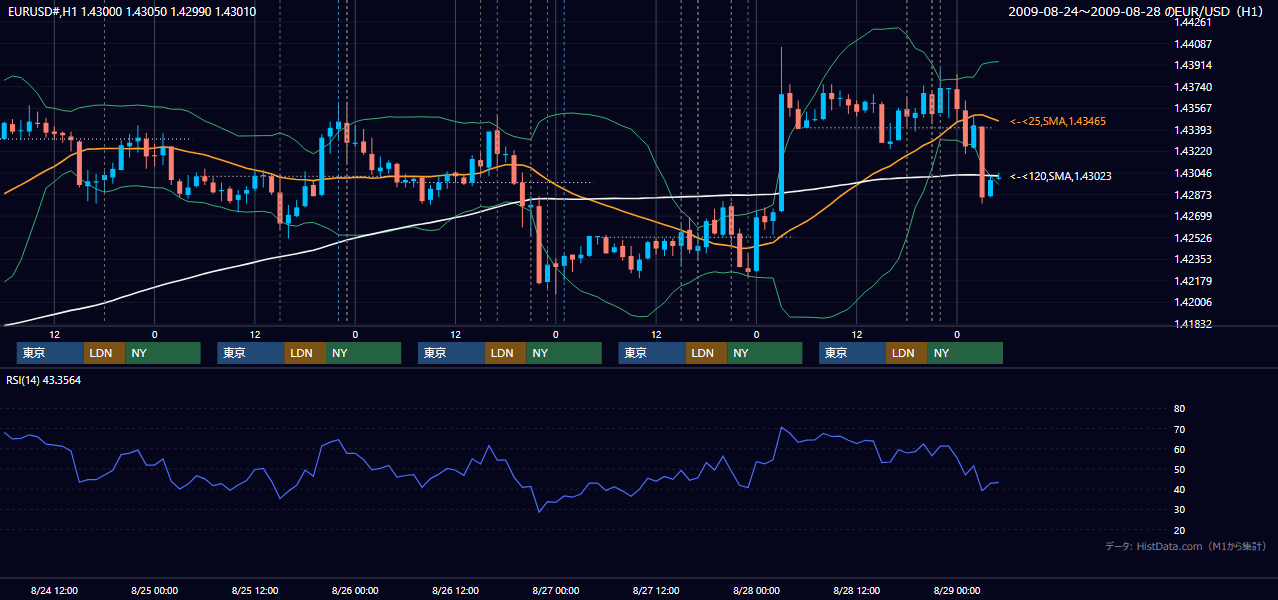Click the 8/28 00:00 time axis label
This screenshot has width=1278, height=600.
756,590
